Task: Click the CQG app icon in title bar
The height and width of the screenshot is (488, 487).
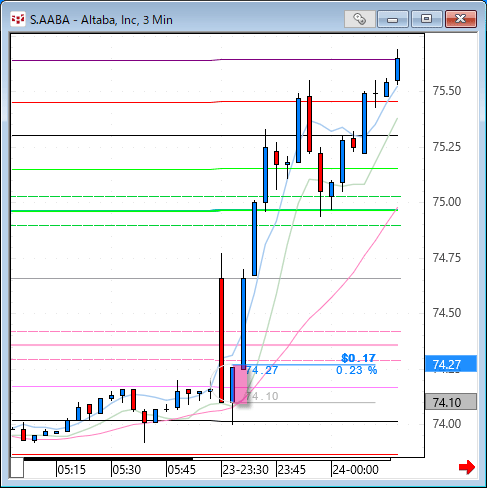Action: coord(18,19)
